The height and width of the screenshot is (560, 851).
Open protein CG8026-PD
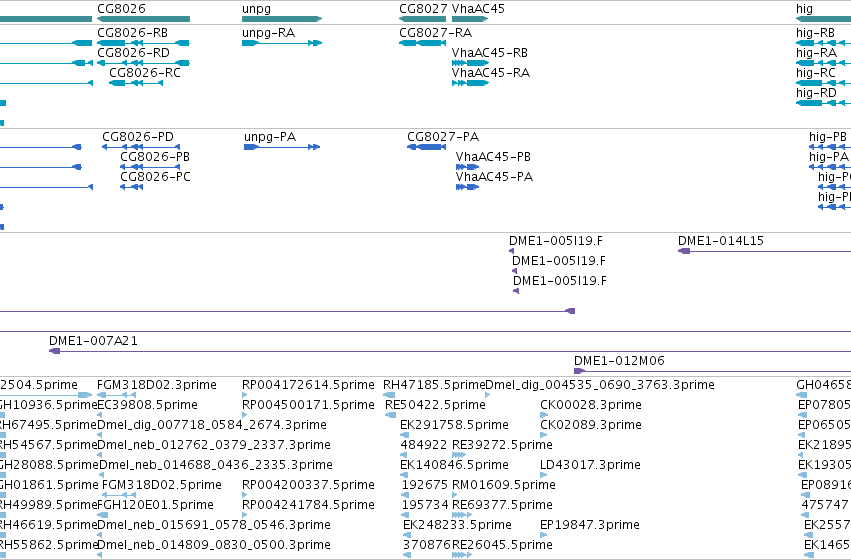(x=138, y=137)
